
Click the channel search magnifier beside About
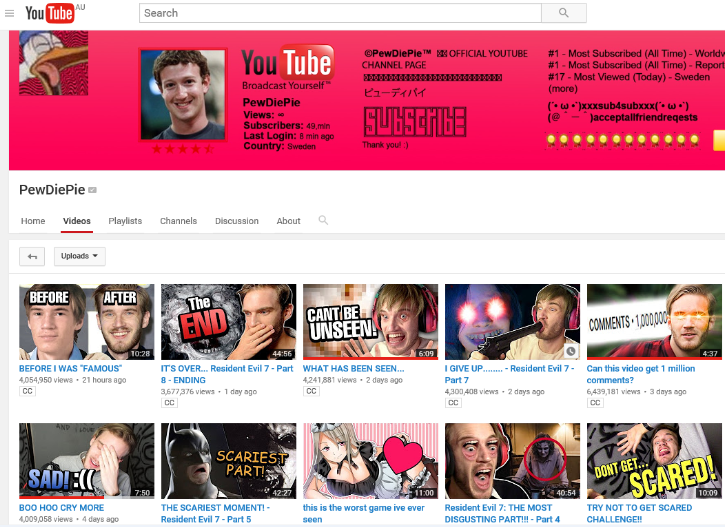tap(323, 220)
